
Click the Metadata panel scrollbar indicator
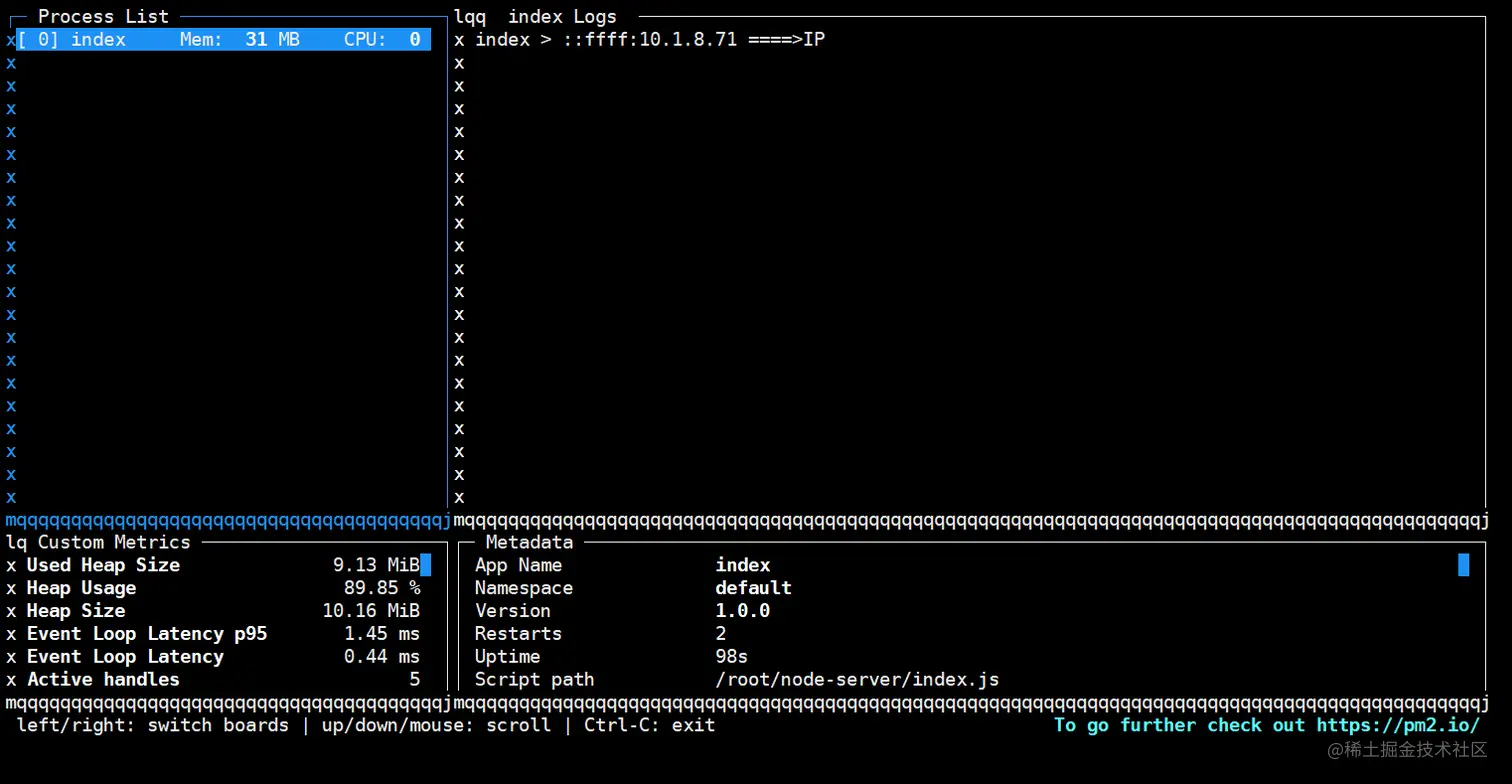pyautogui.click(x=1464, y=565)
